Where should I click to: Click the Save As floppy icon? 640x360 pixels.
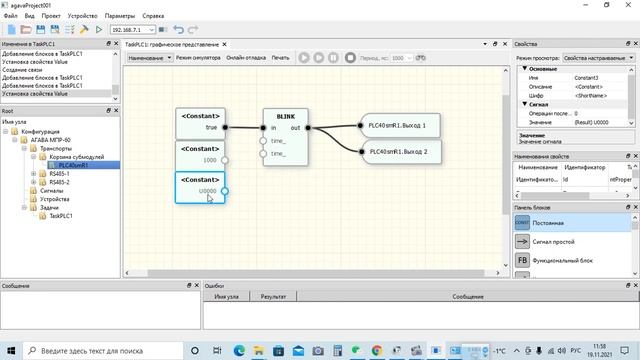coord(55,29)
